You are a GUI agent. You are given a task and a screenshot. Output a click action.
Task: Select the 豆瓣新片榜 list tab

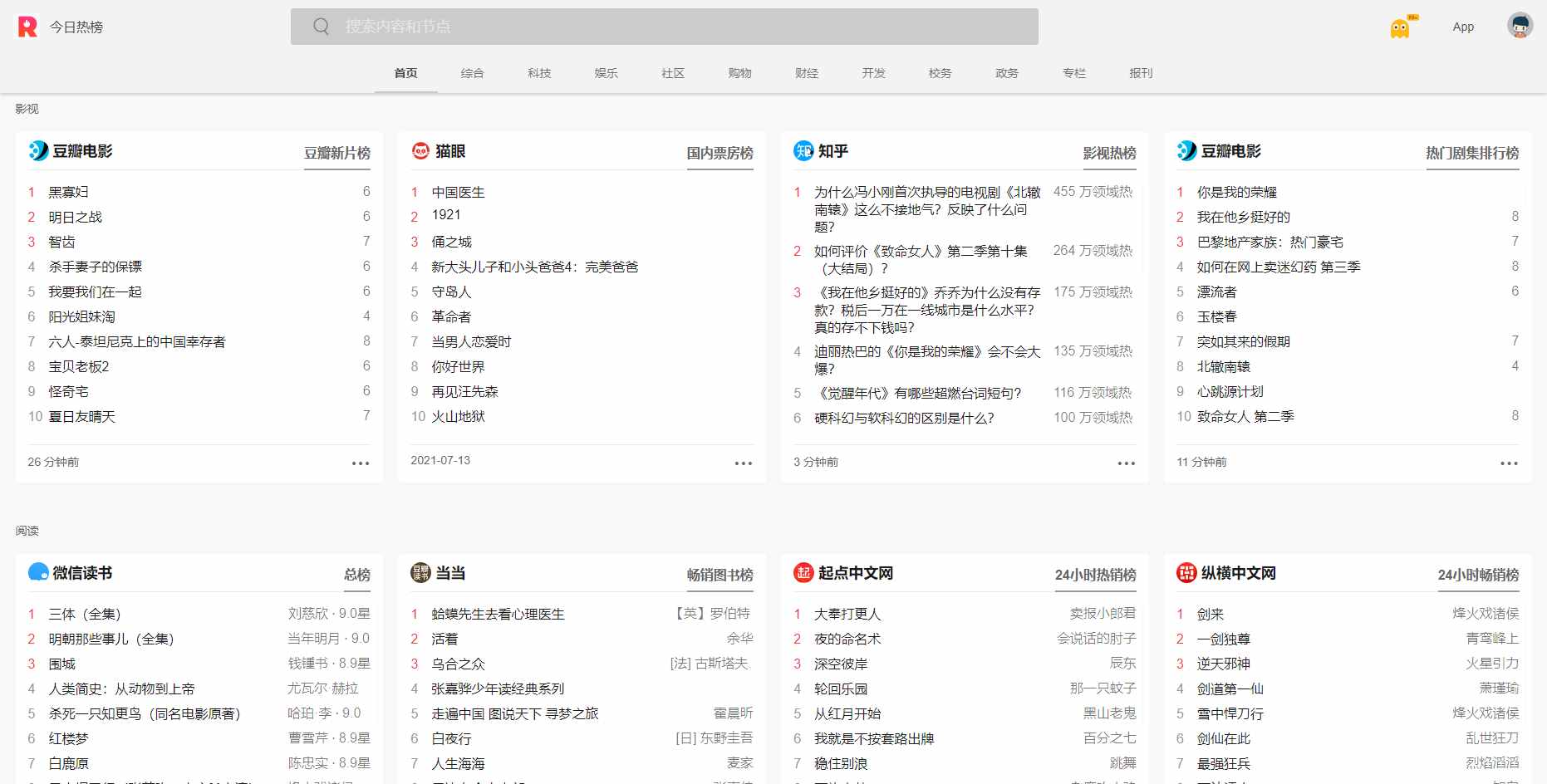click(x=337, y=153)
